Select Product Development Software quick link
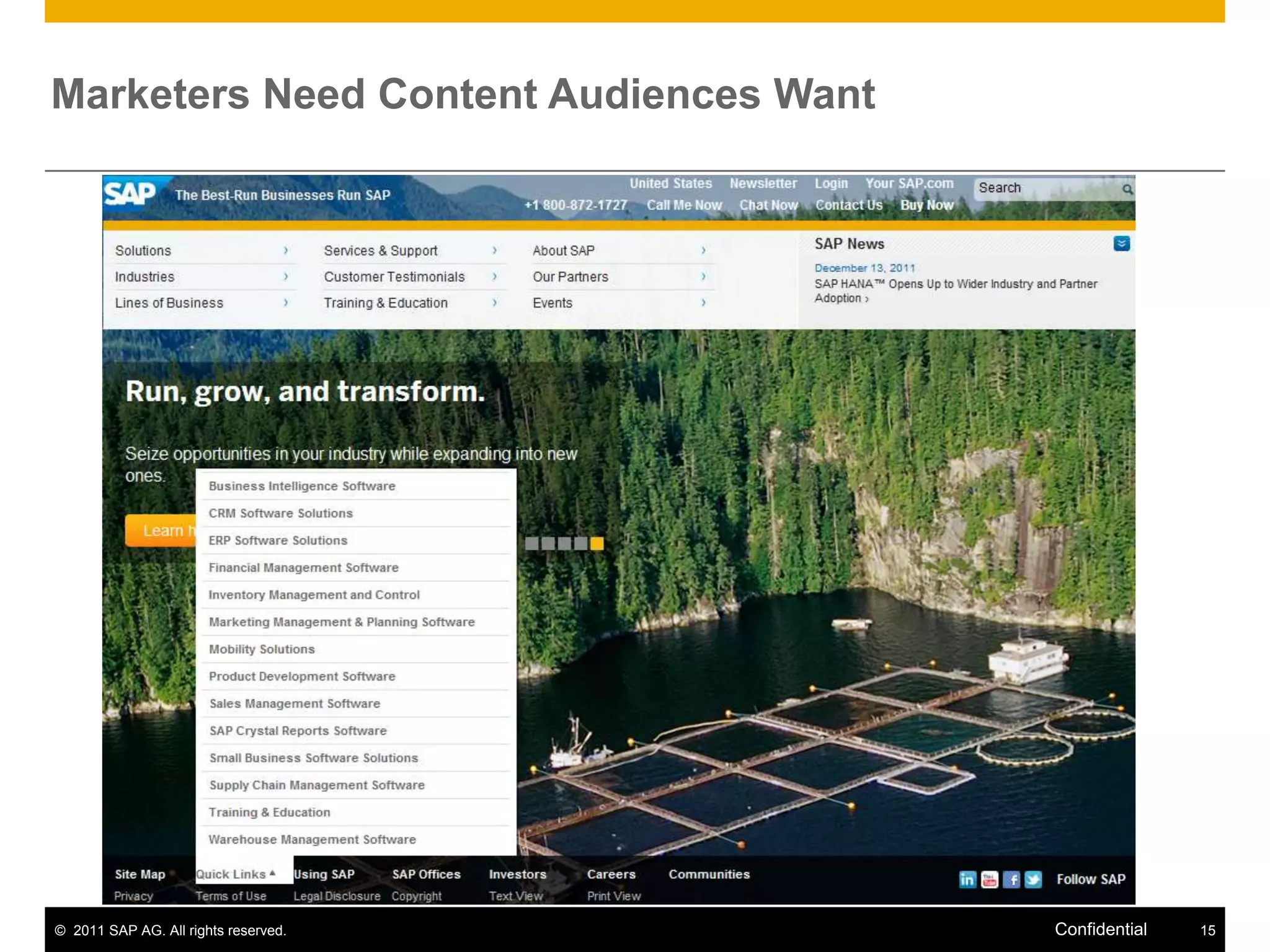The image size is (1270, 952). point(357,677)
